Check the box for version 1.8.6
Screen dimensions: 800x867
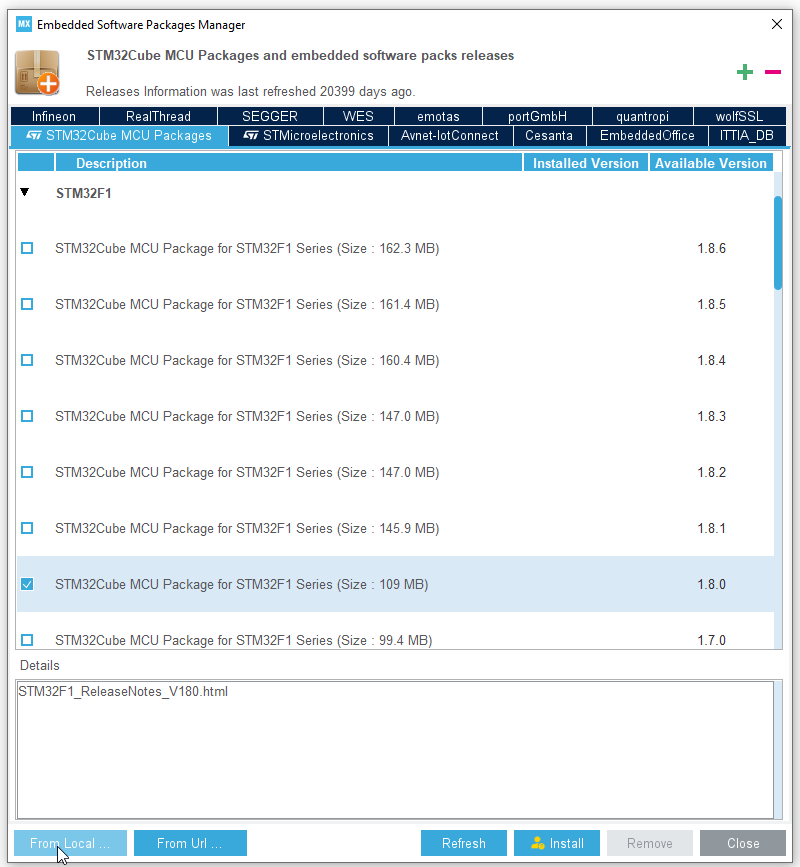(27, 248)
